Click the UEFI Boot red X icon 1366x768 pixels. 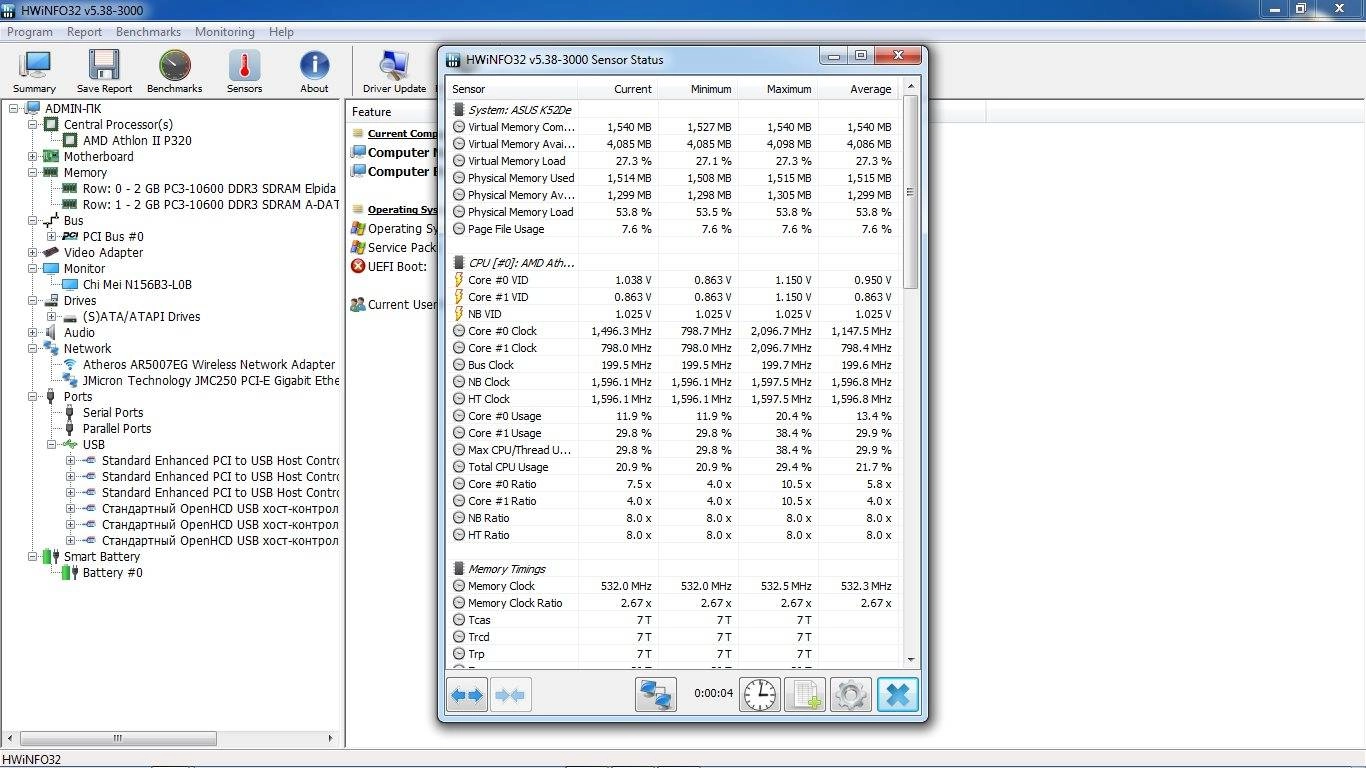pos(358,266)
